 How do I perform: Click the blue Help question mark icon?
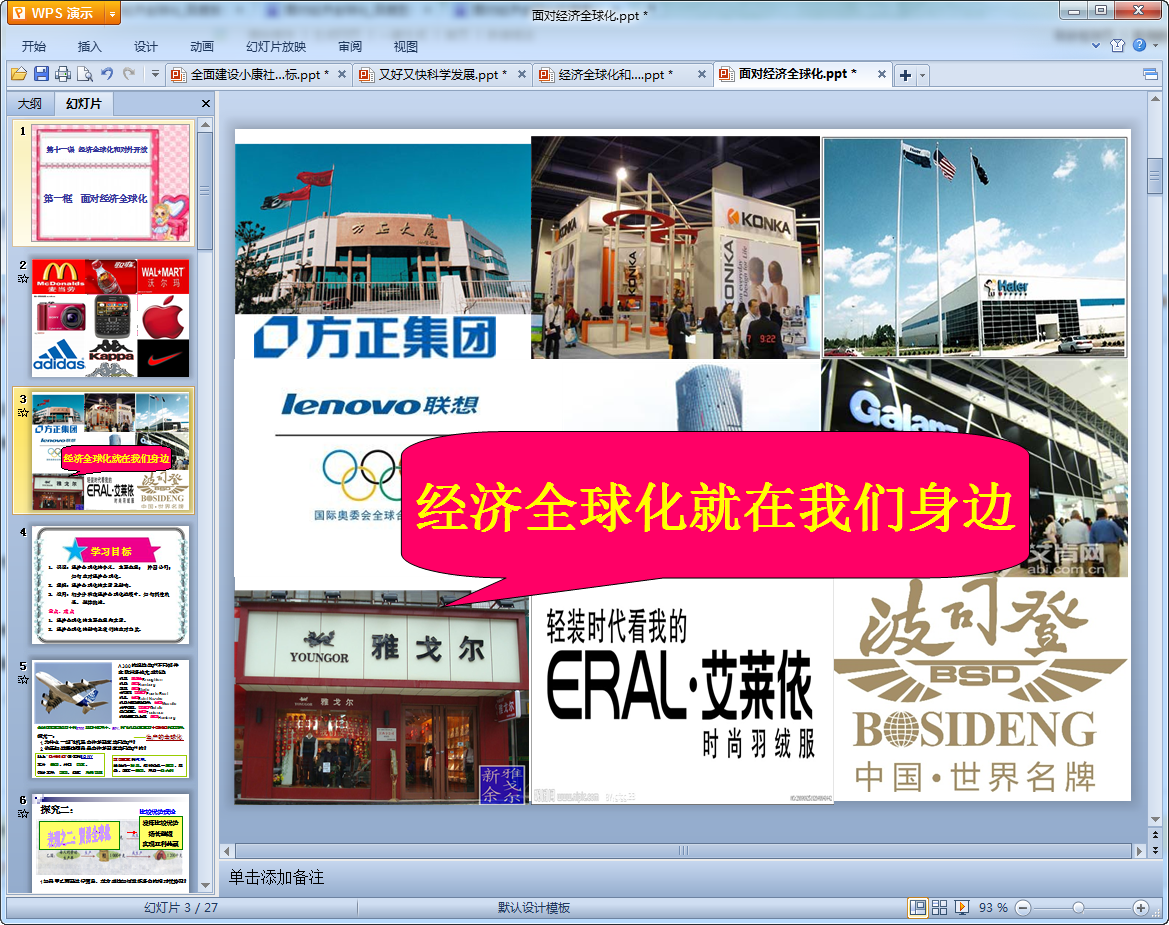coord(1139,45)
